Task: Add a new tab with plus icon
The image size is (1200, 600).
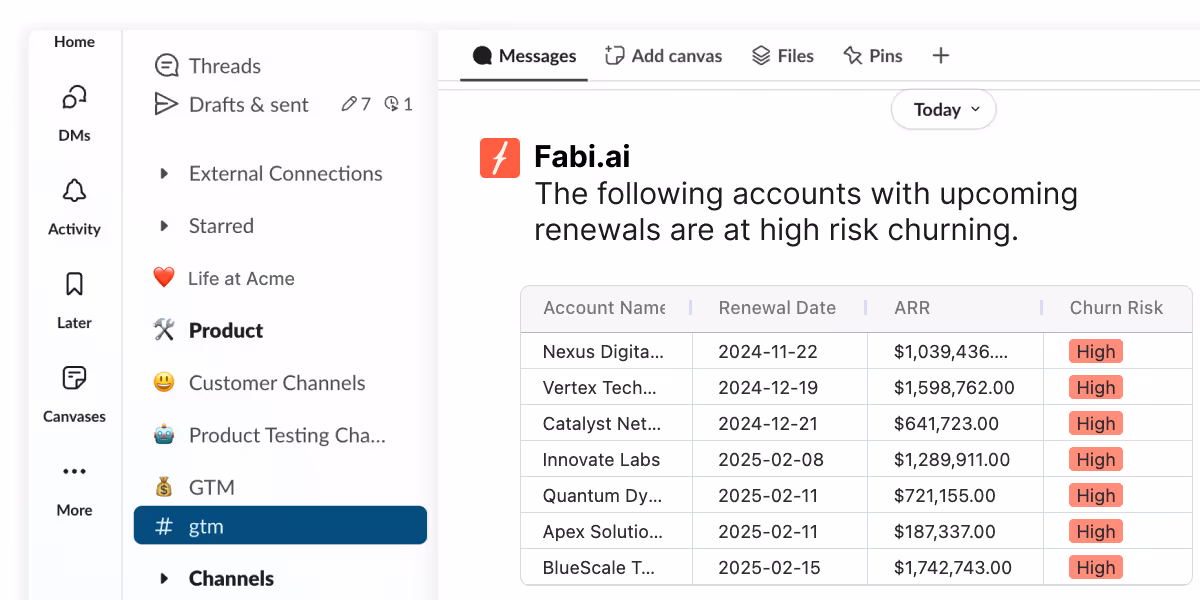Action: [x=940, y=56]
